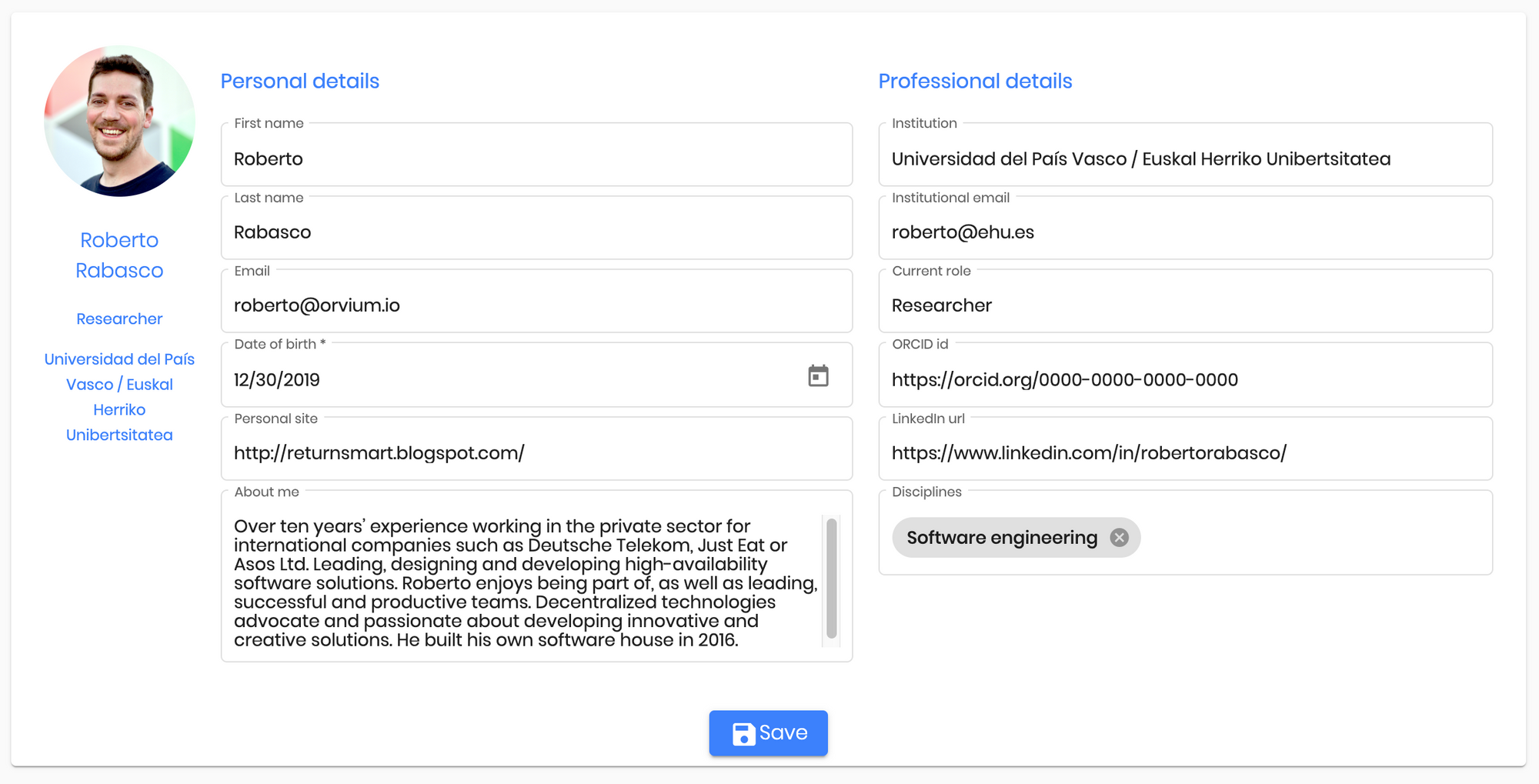Viewport: 1539px width, 784px height.
Task: Click the Professional details heading
Action: (975, 81)
